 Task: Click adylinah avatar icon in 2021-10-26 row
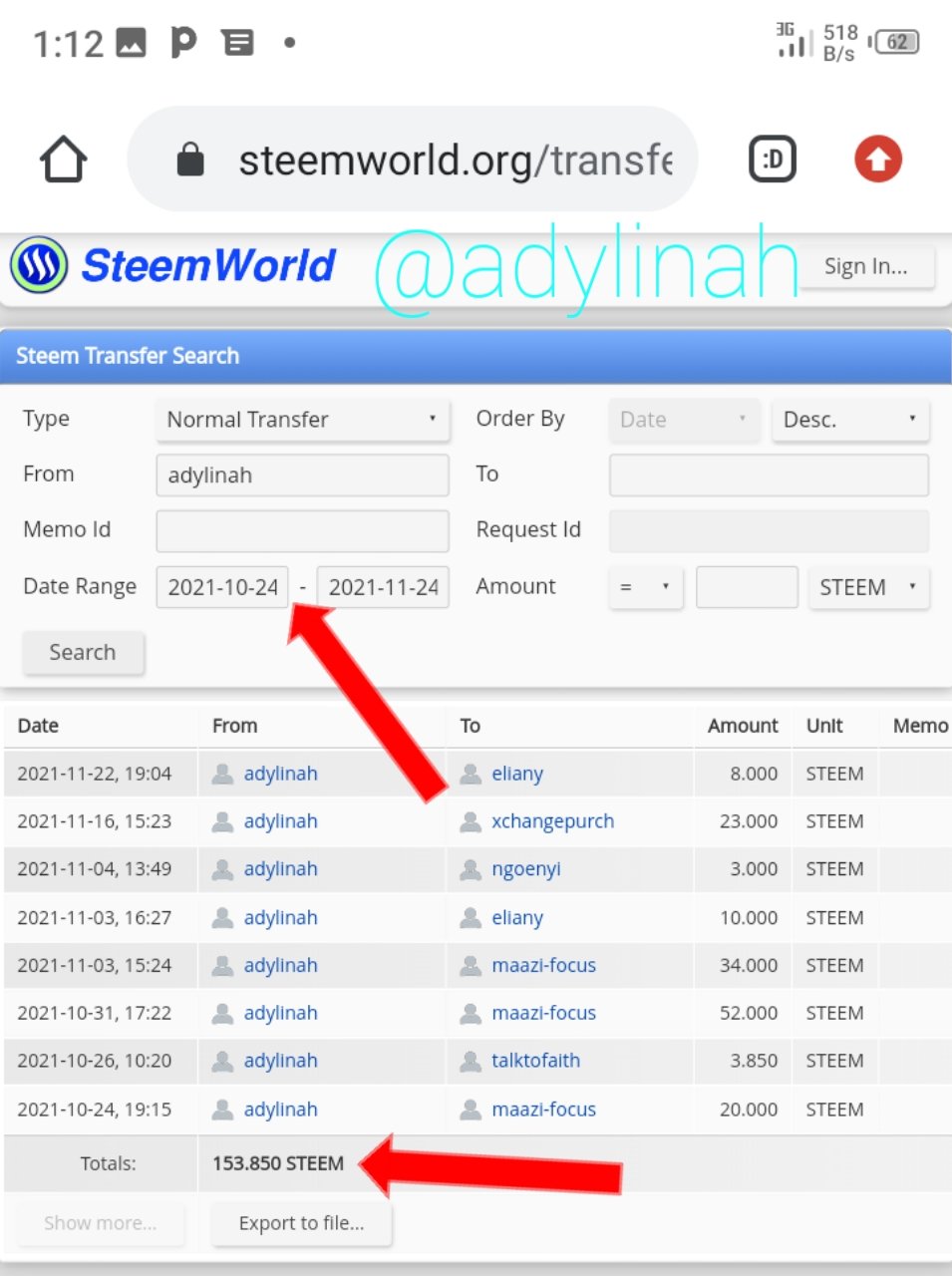223,1061
